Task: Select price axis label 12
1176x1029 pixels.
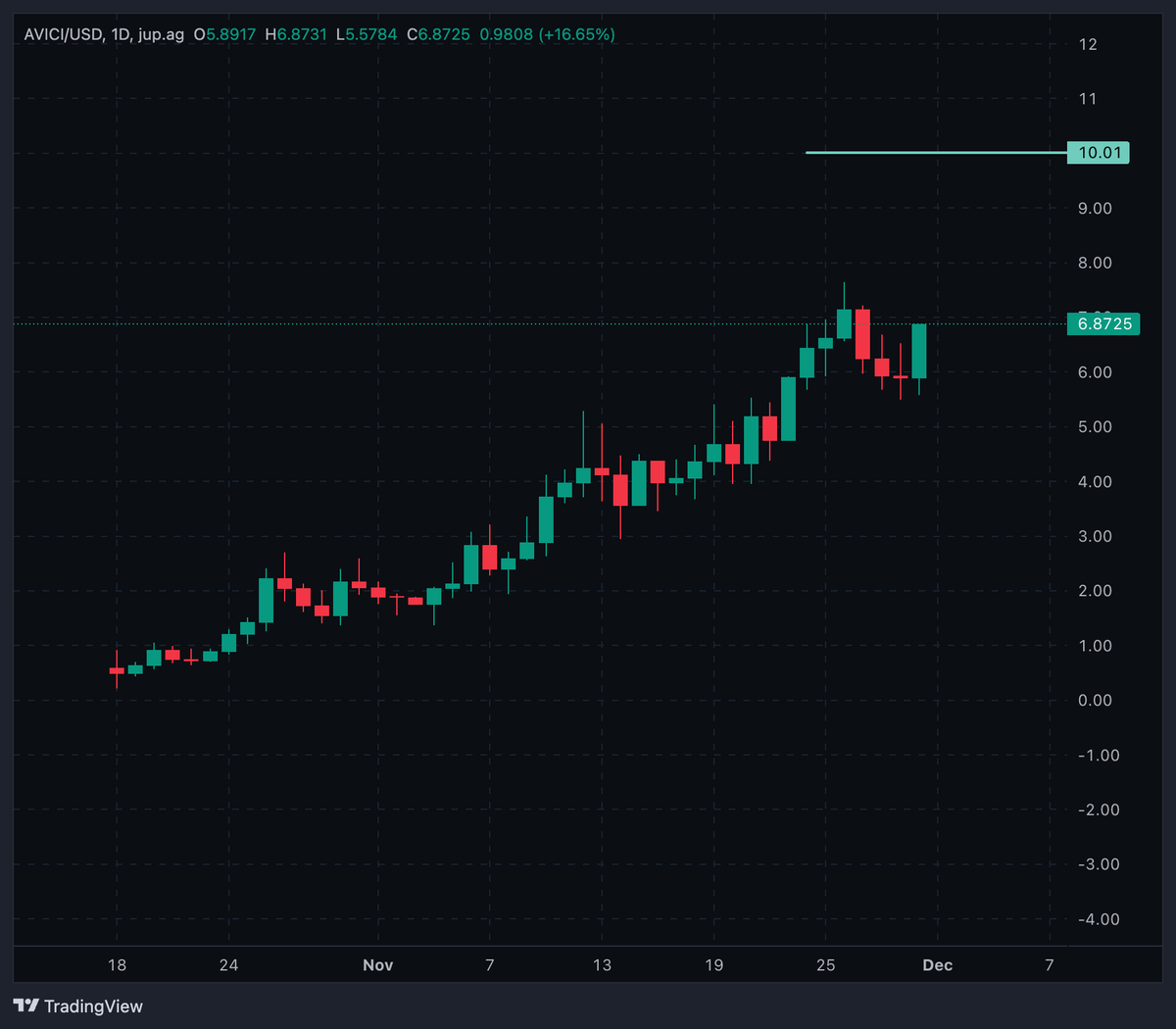Action: click(1088, 44)
